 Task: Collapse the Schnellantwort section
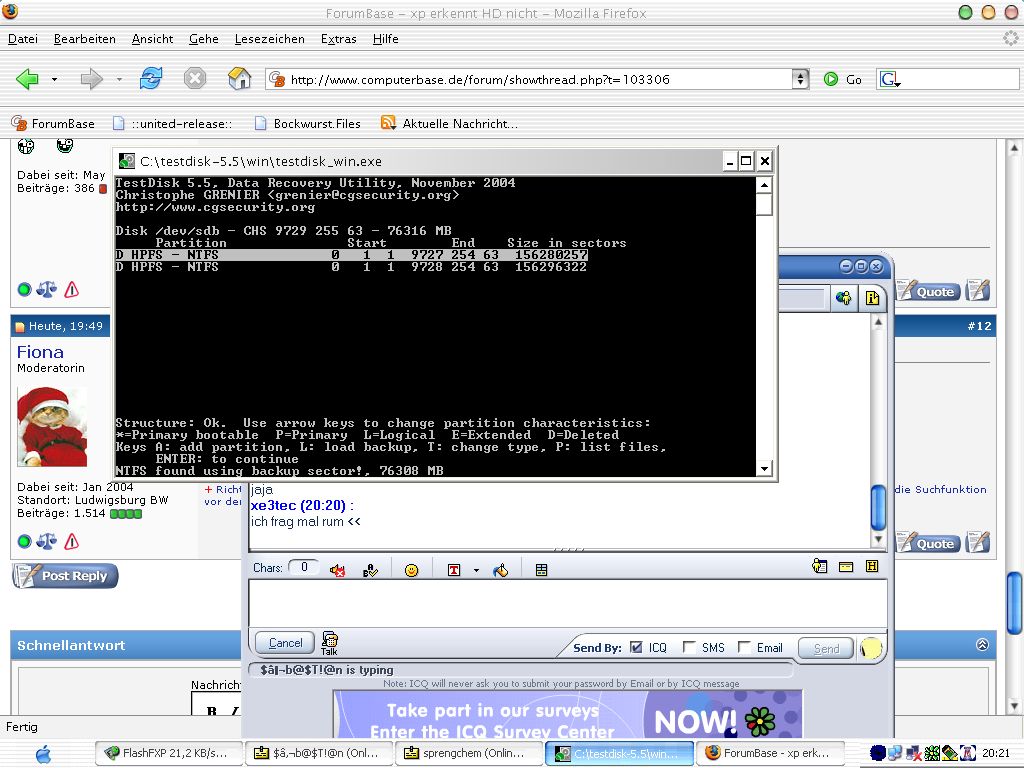pyautogui.click(x=982, y=645)
